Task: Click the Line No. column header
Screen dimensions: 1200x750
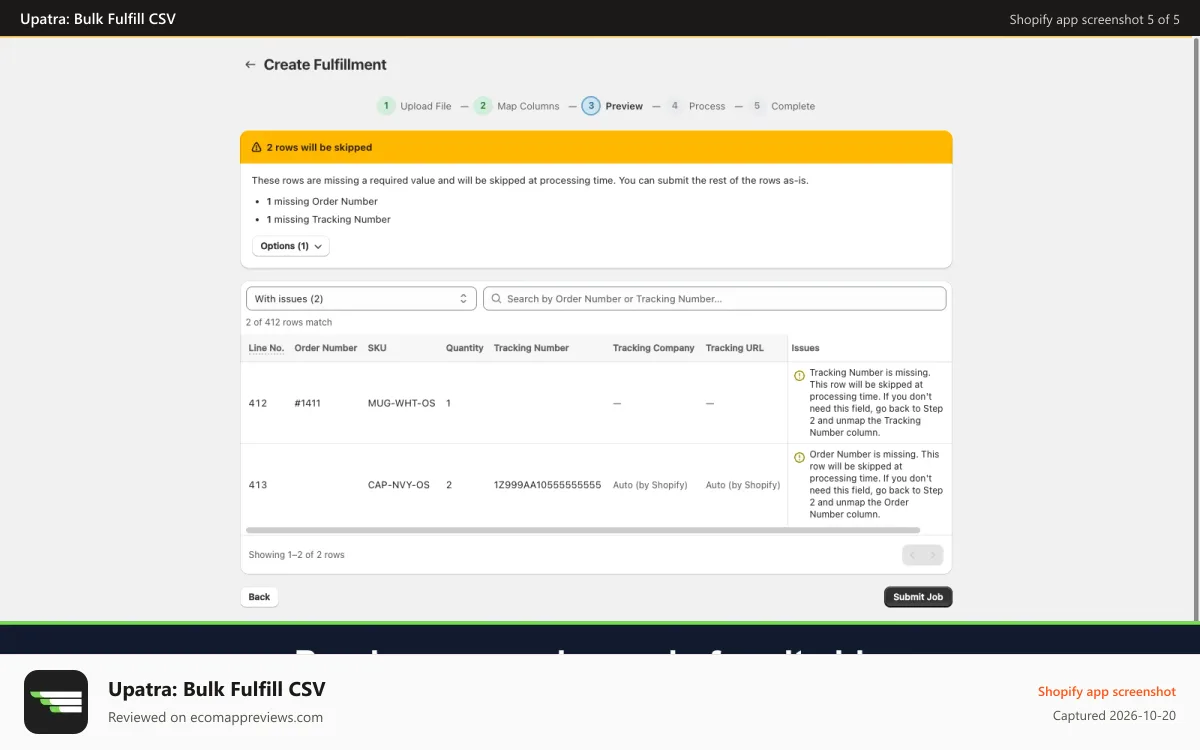Action: tap(266, 348)
